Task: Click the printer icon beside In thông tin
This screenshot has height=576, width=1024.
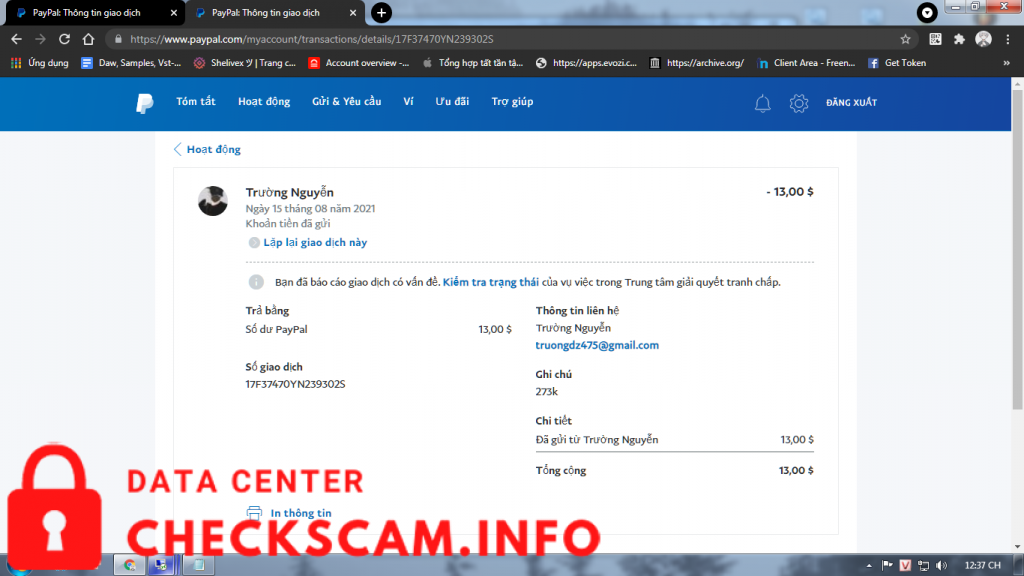Action: (x=254, y=513)
